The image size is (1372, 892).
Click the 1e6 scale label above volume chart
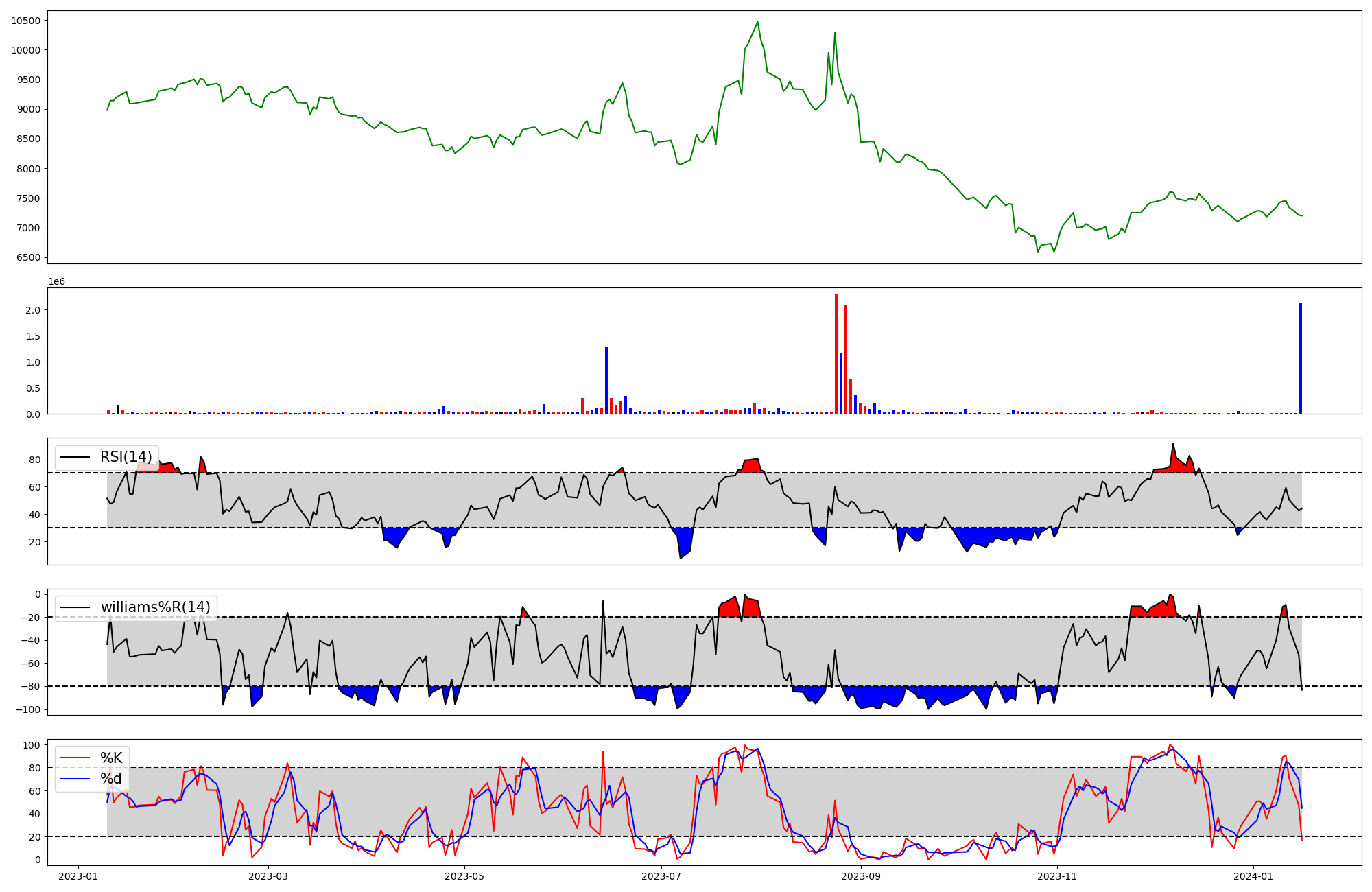pos(56,282)
